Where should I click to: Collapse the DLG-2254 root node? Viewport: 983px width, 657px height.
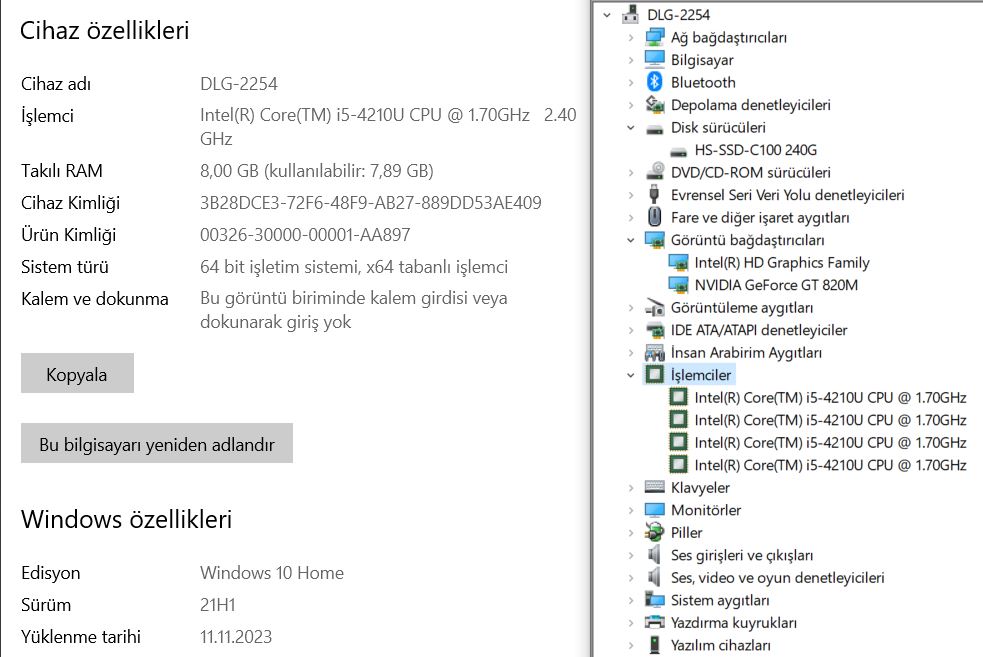pos(607,15)
